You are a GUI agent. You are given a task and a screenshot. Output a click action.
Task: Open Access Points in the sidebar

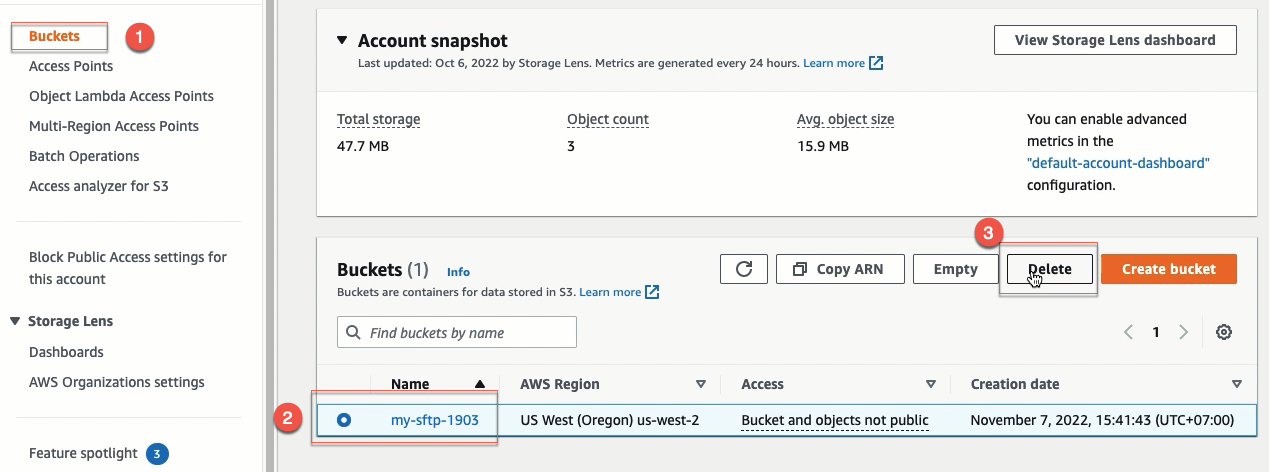(x=71, y=66)
